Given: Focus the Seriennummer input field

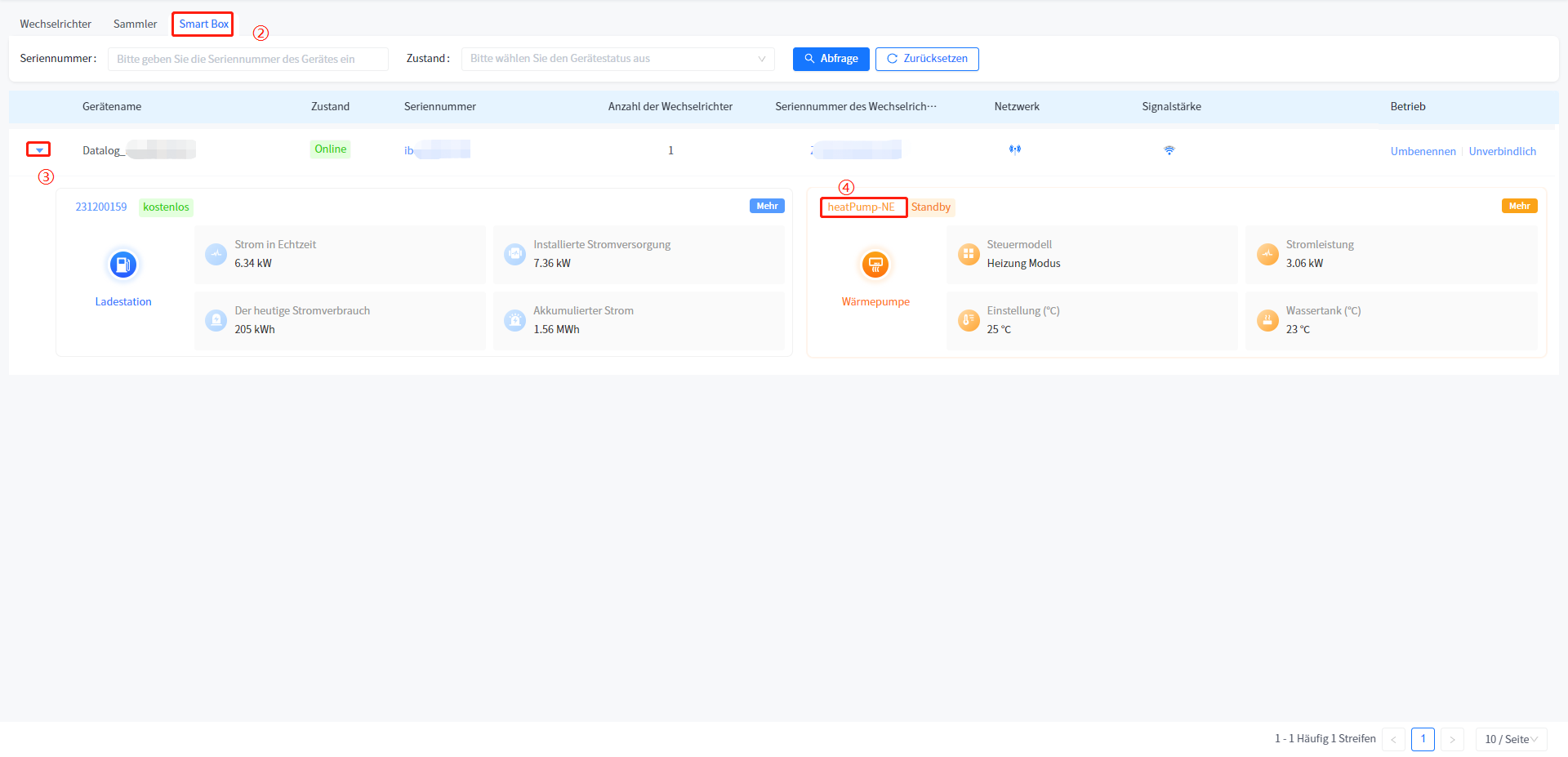Looking at the screenshot, I should pyautogui.click(x=248, y=59).
